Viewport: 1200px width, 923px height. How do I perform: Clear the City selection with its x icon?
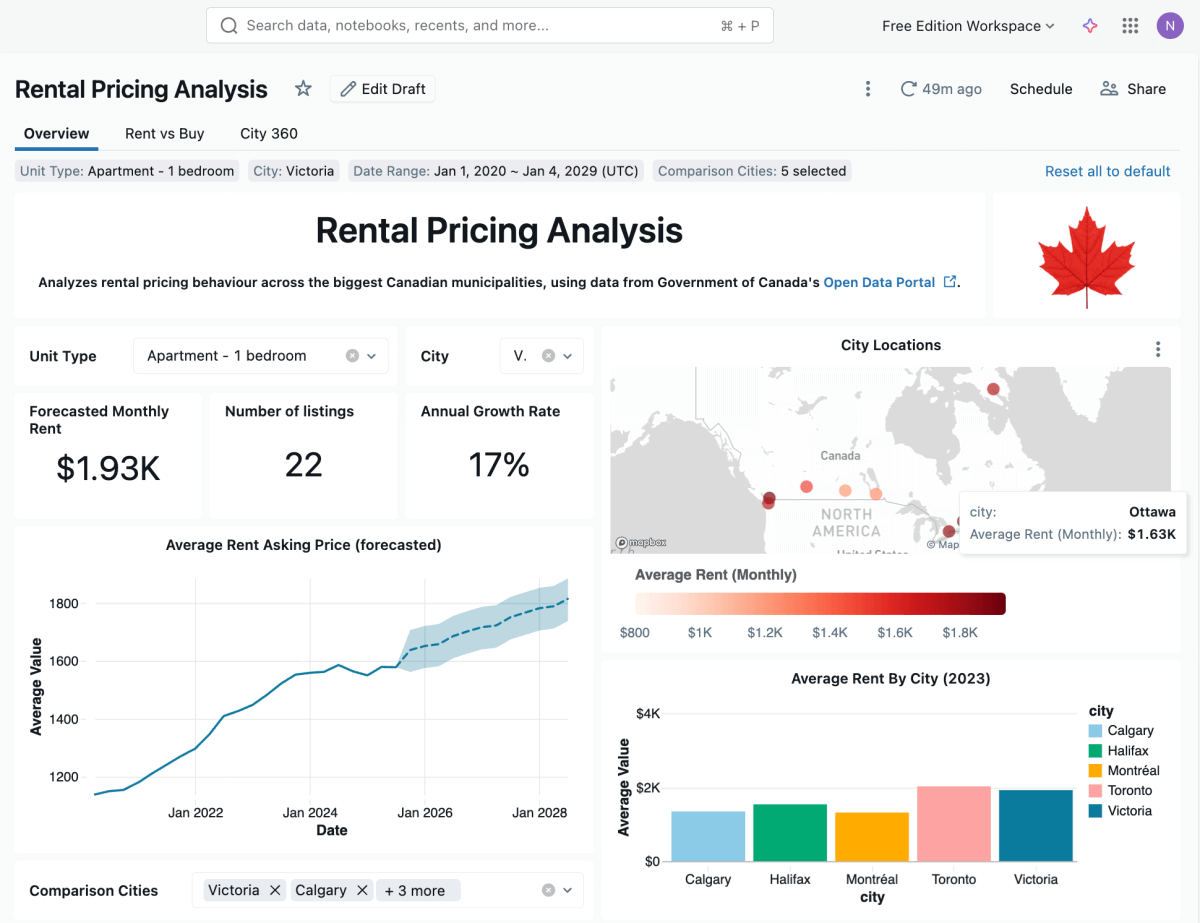coord(548,355)
